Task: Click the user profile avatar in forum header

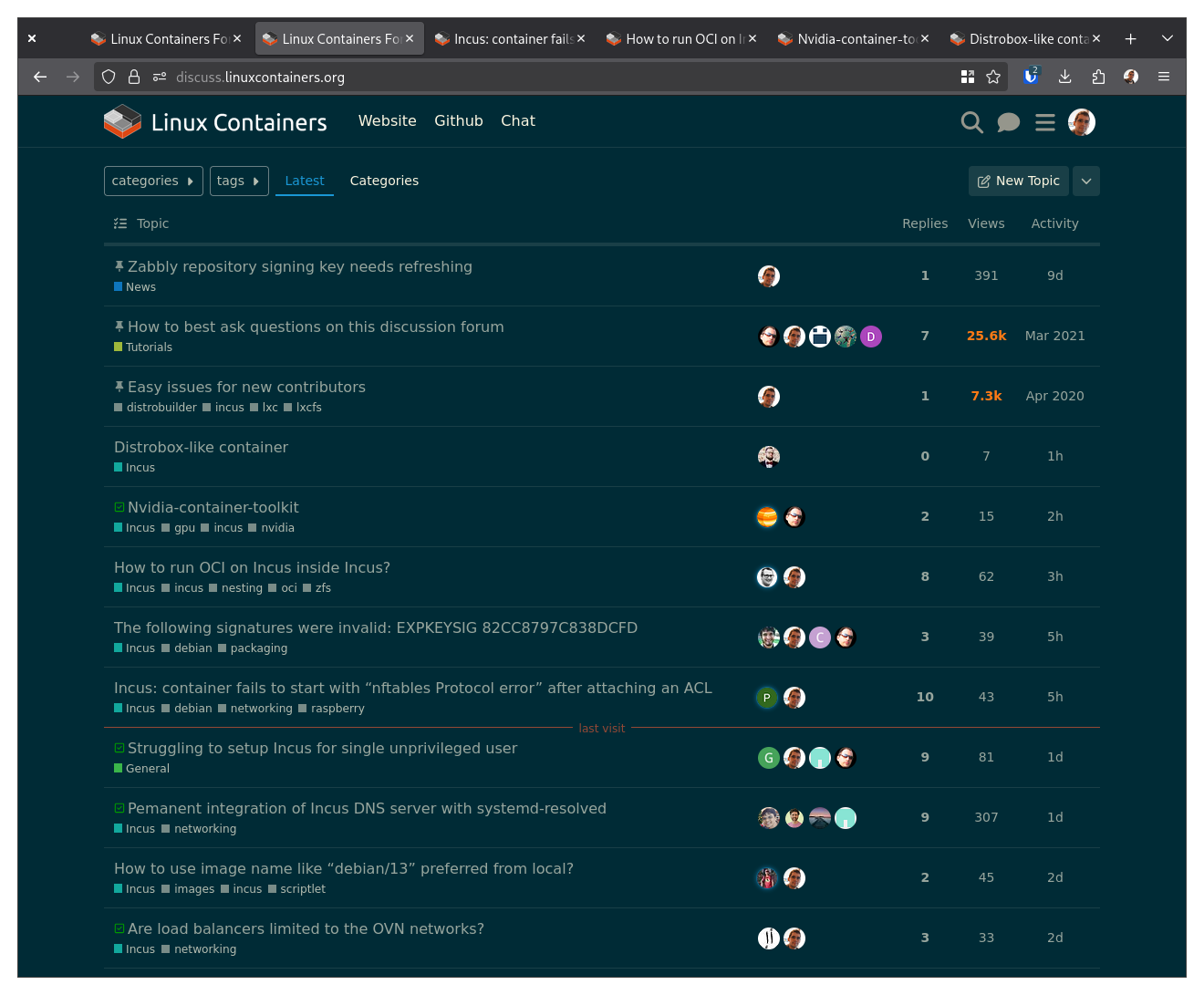Action: pos(1082,122)
